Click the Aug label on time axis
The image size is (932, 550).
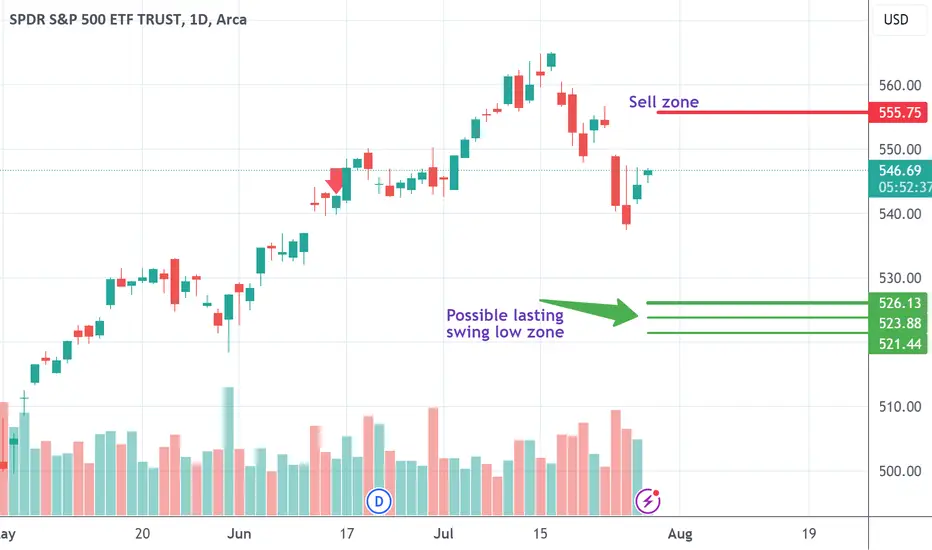[680, 534]
